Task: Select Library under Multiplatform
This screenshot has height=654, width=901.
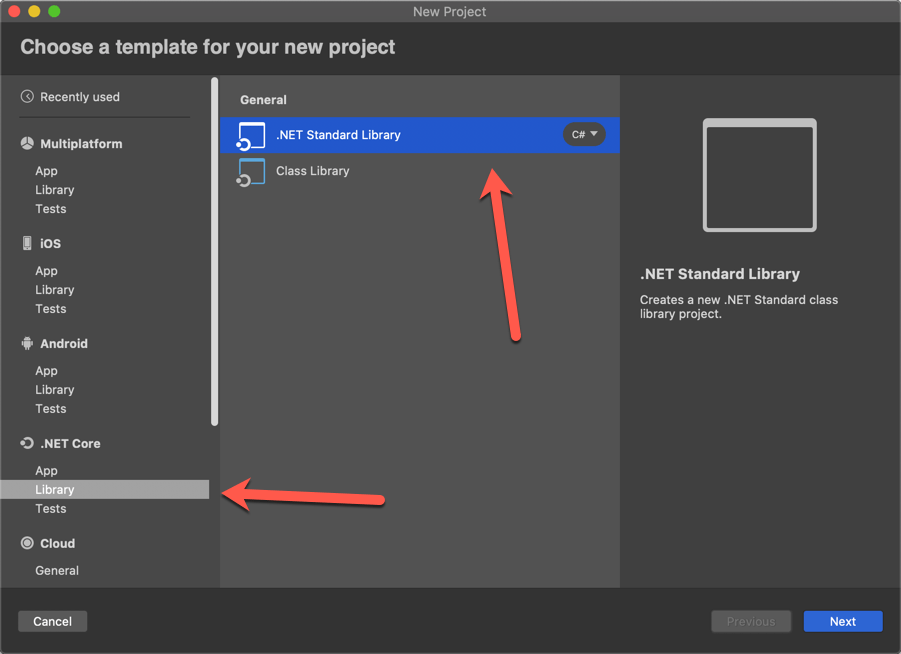Action: 55,189
